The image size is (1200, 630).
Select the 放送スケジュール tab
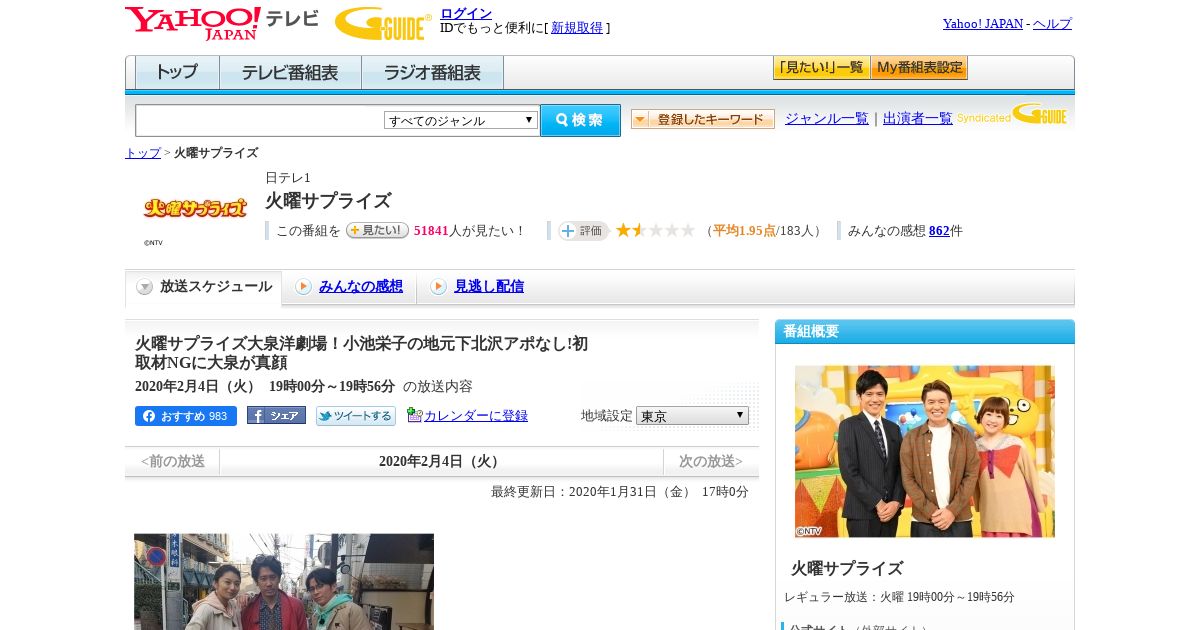pyautogui.click(x=203, y=288)
